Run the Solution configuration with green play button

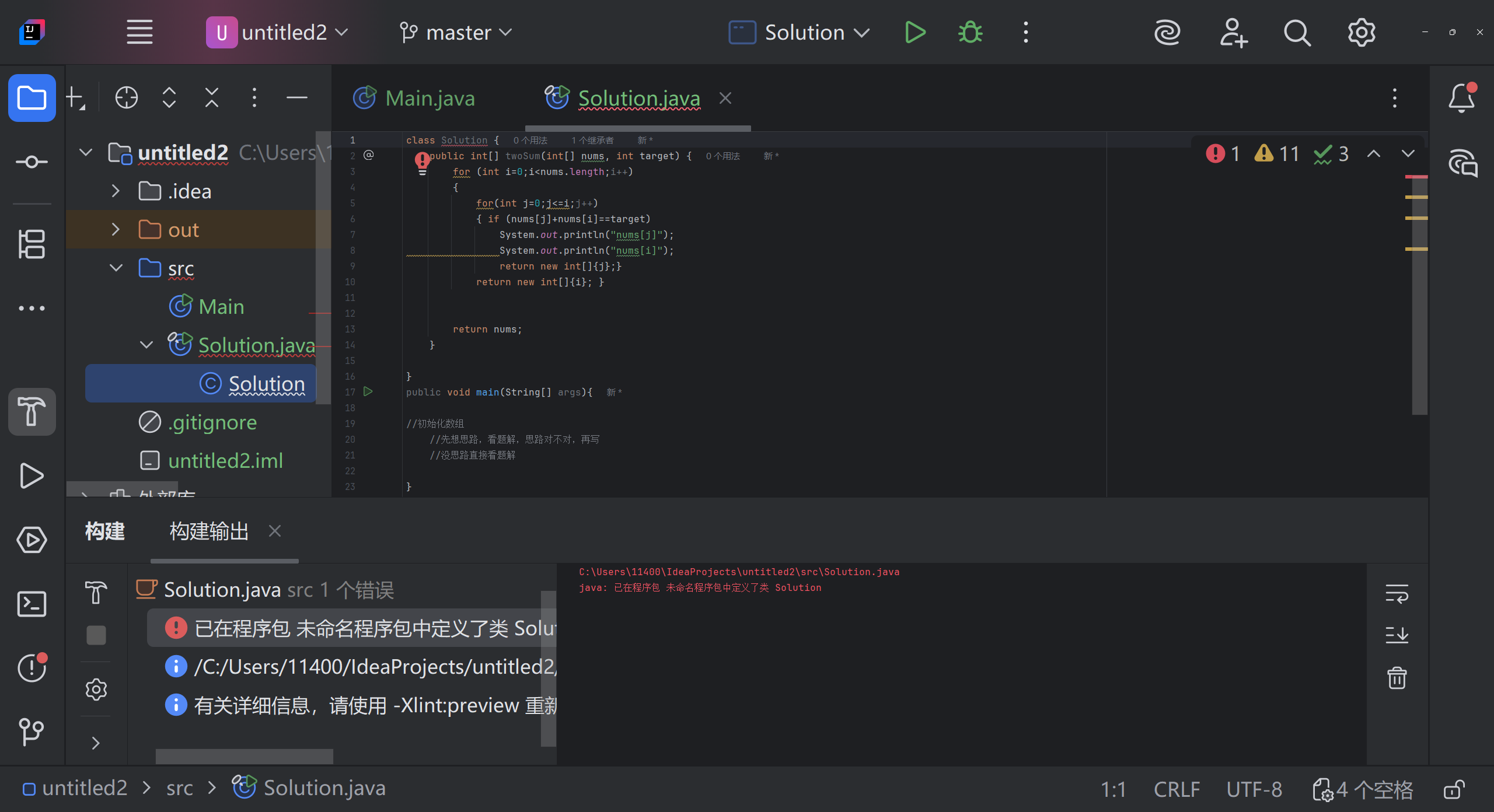[914, 33]
